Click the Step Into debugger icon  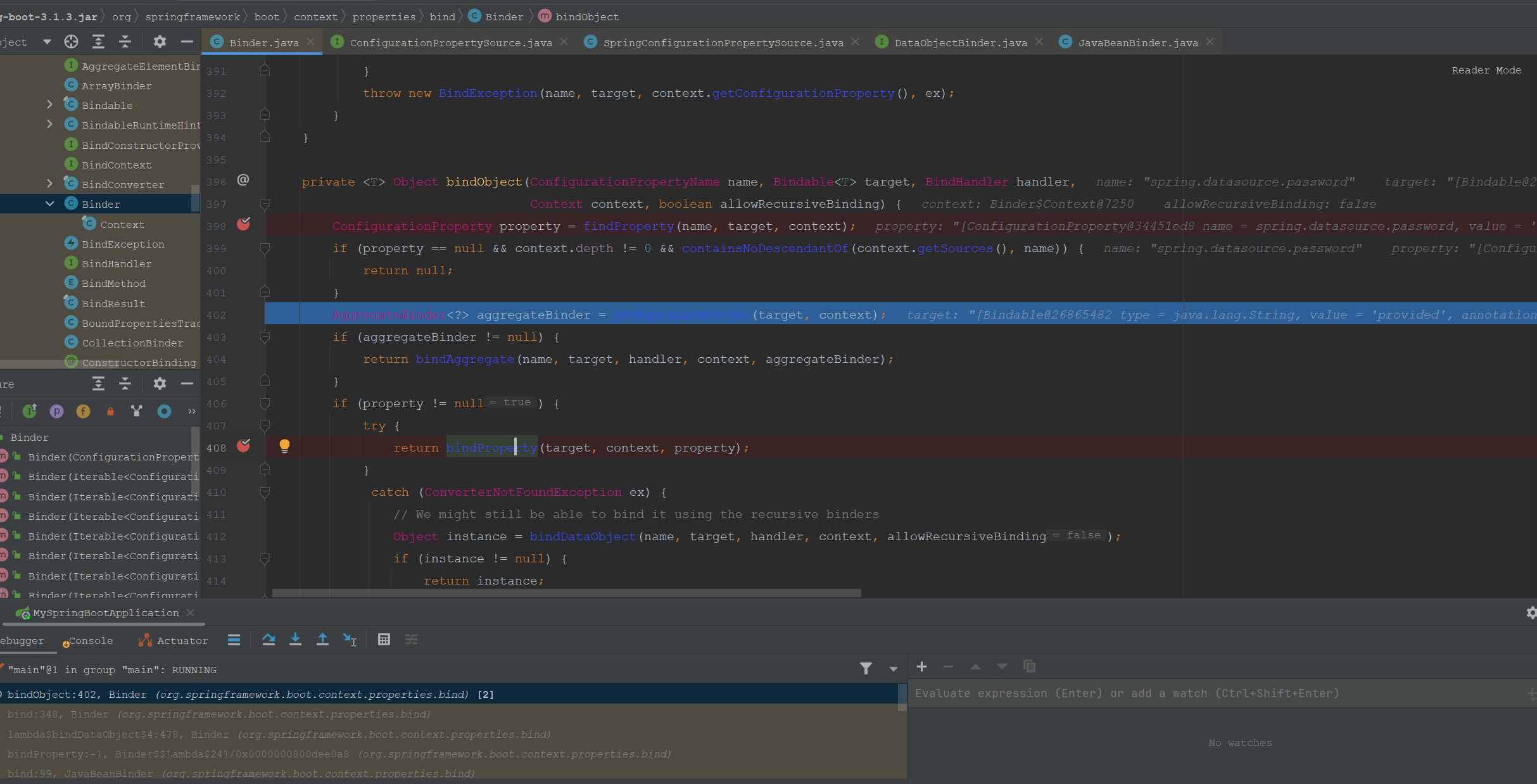click(295, 640)
